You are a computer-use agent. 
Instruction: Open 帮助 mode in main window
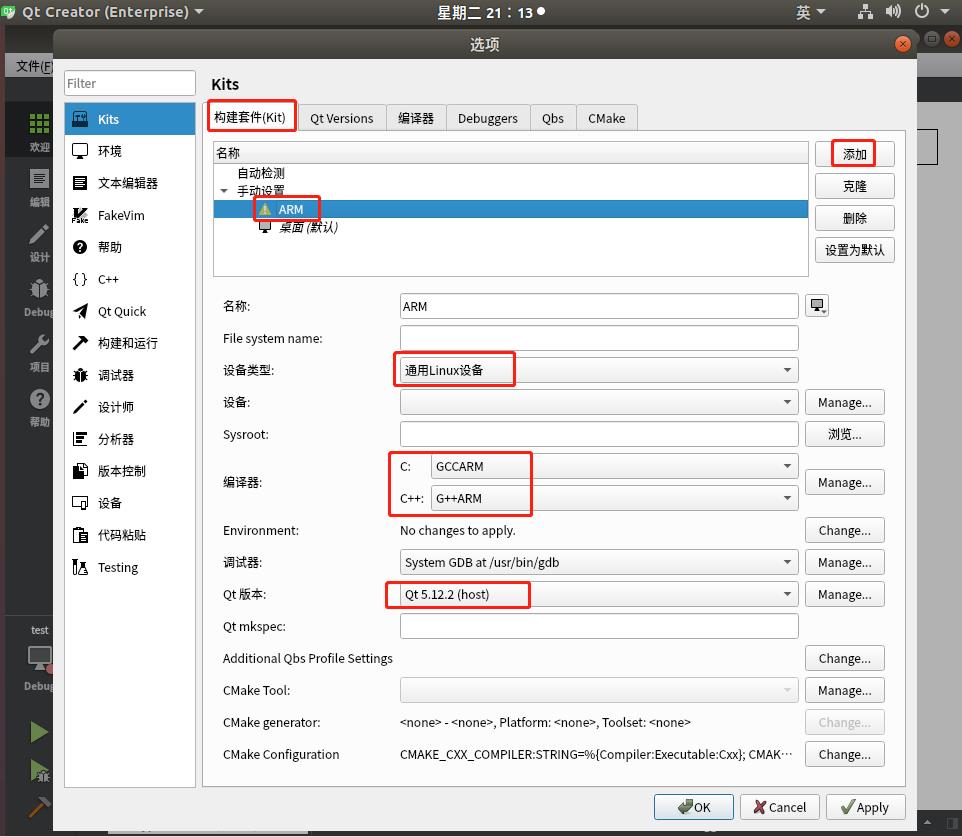pos(39,407)
